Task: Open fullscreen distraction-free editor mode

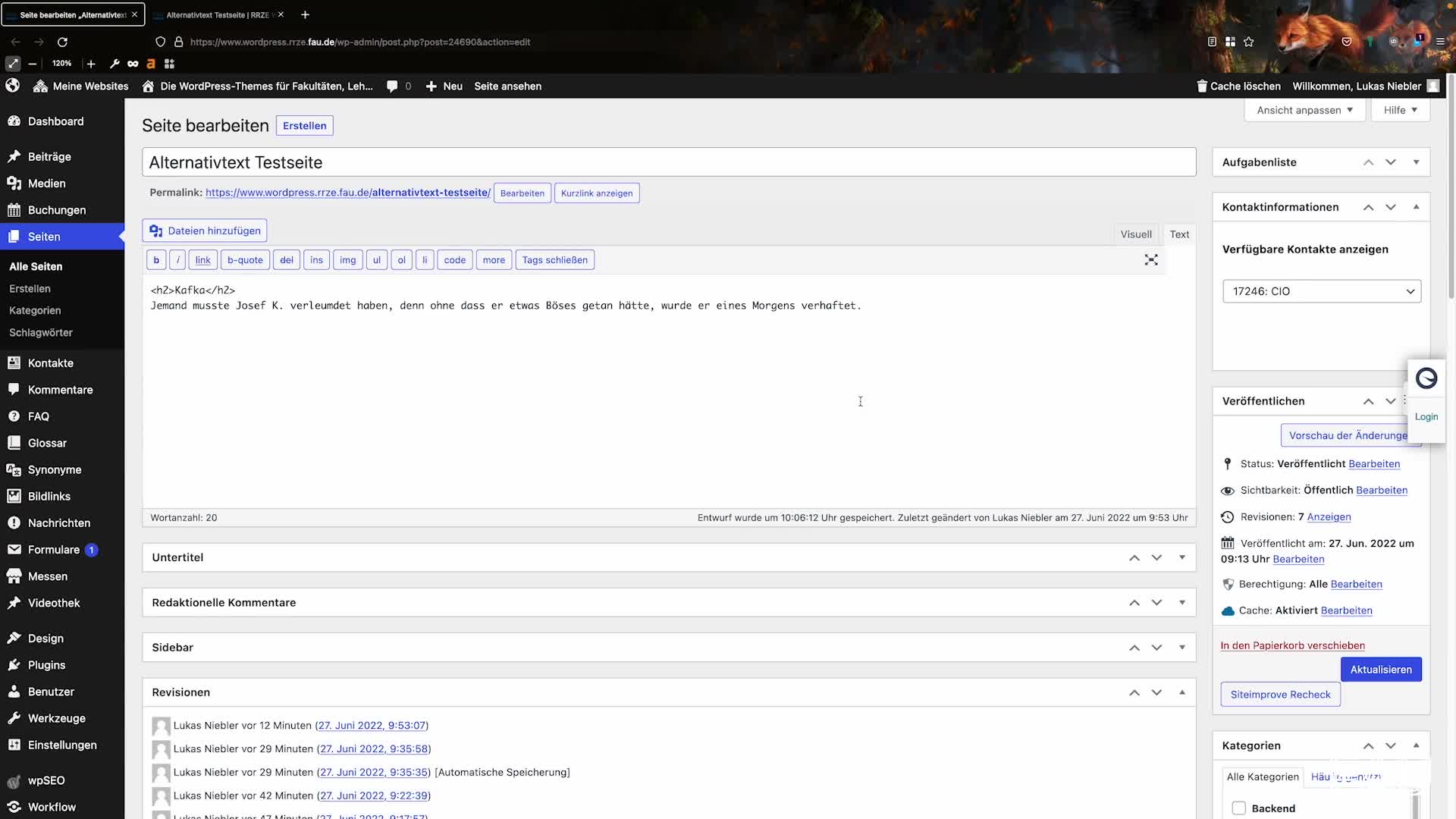Action: pos(1151,259)
